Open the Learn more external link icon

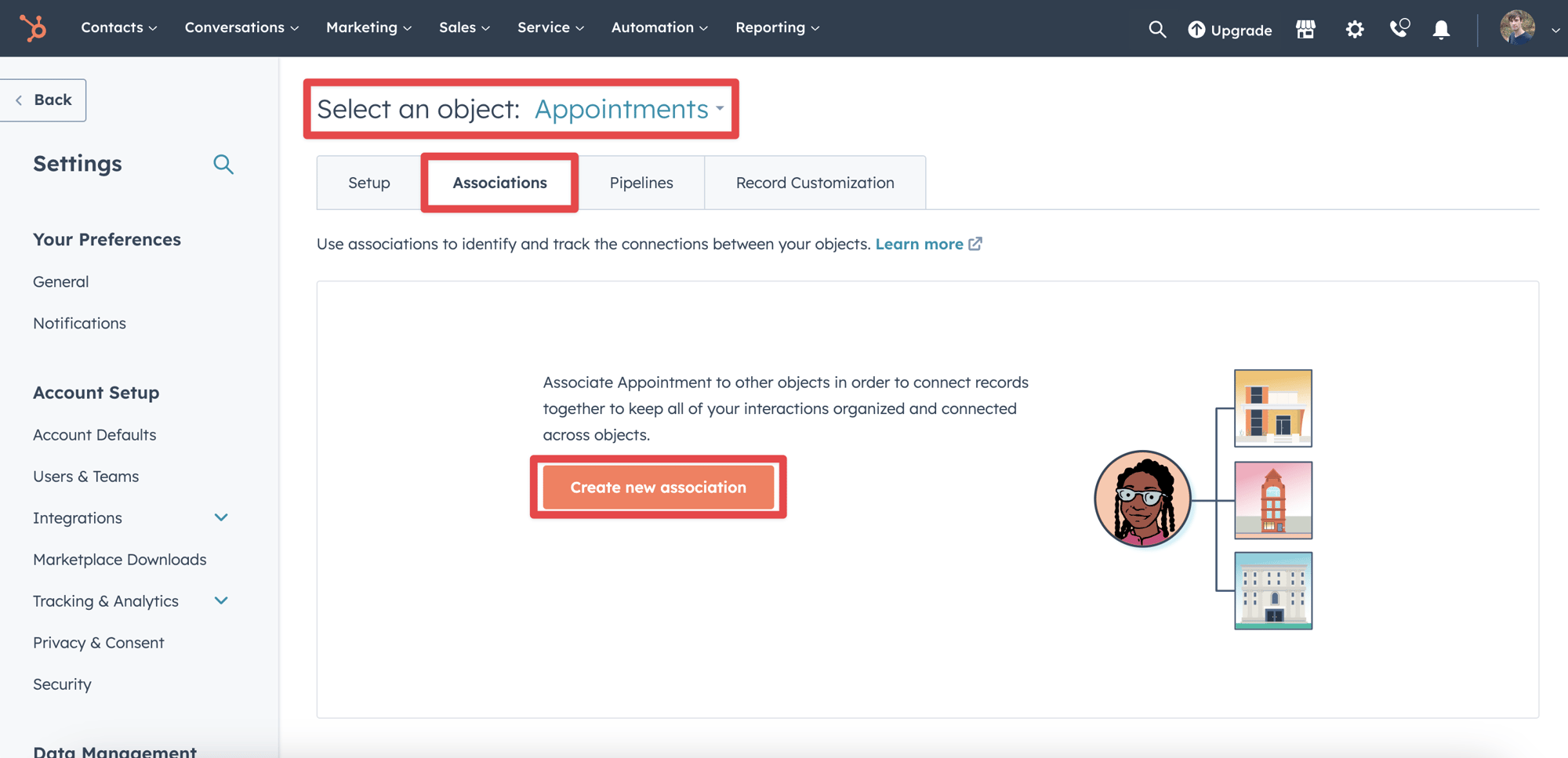coord(975,244)
